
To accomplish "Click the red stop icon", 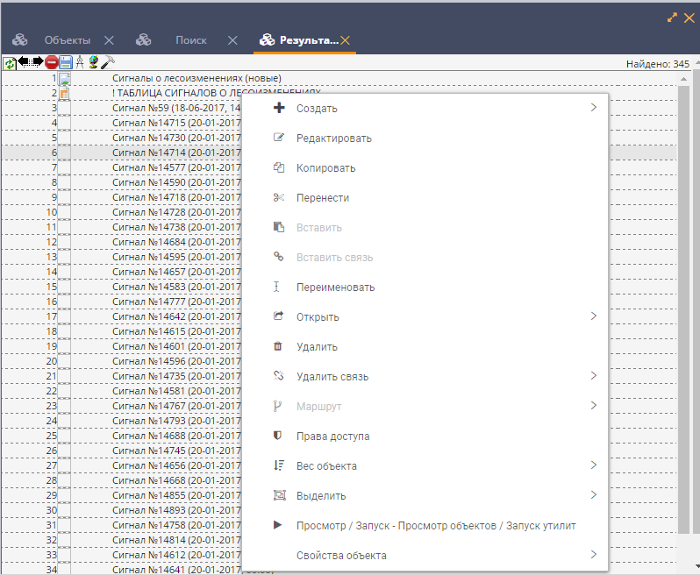I will pyautogui.click(x=51, y=63).
